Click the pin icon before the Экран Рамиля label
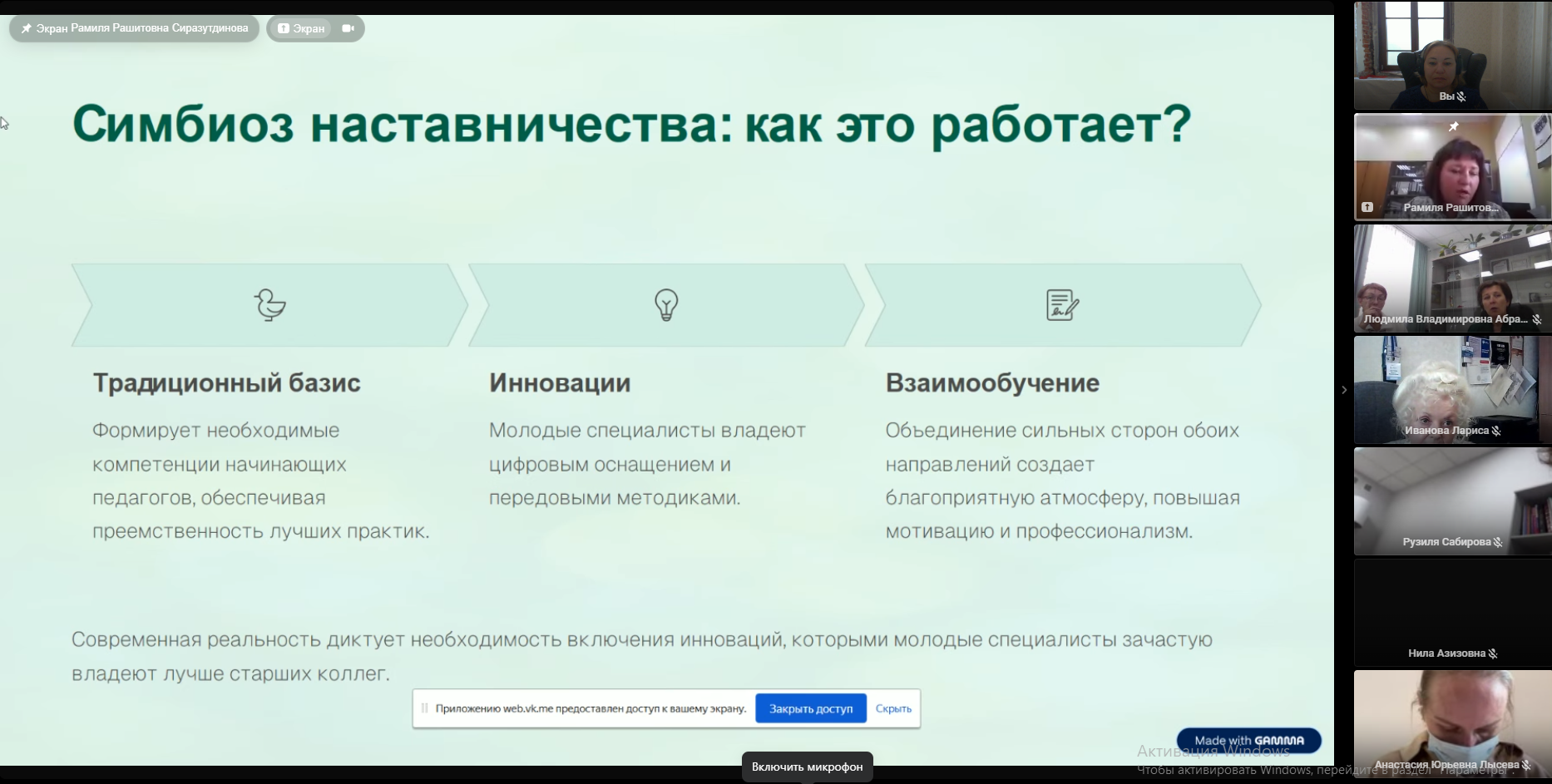Viewport: 1552px width, 784px height. coord(27,28)
